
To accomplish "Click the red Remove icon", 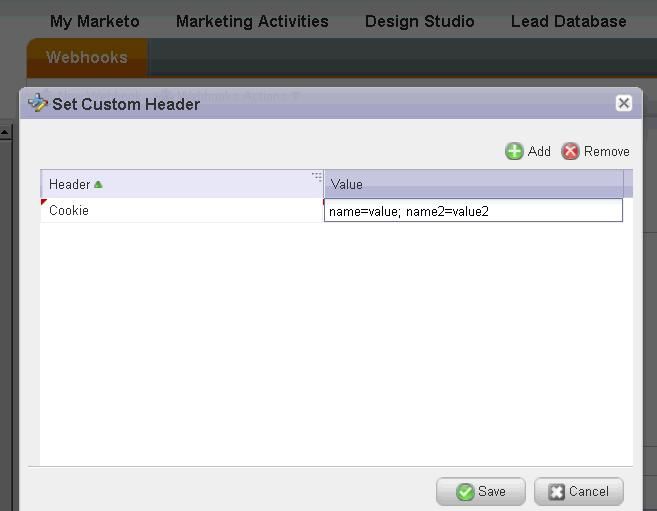I will pyautogui.click(x=571, y=151).
